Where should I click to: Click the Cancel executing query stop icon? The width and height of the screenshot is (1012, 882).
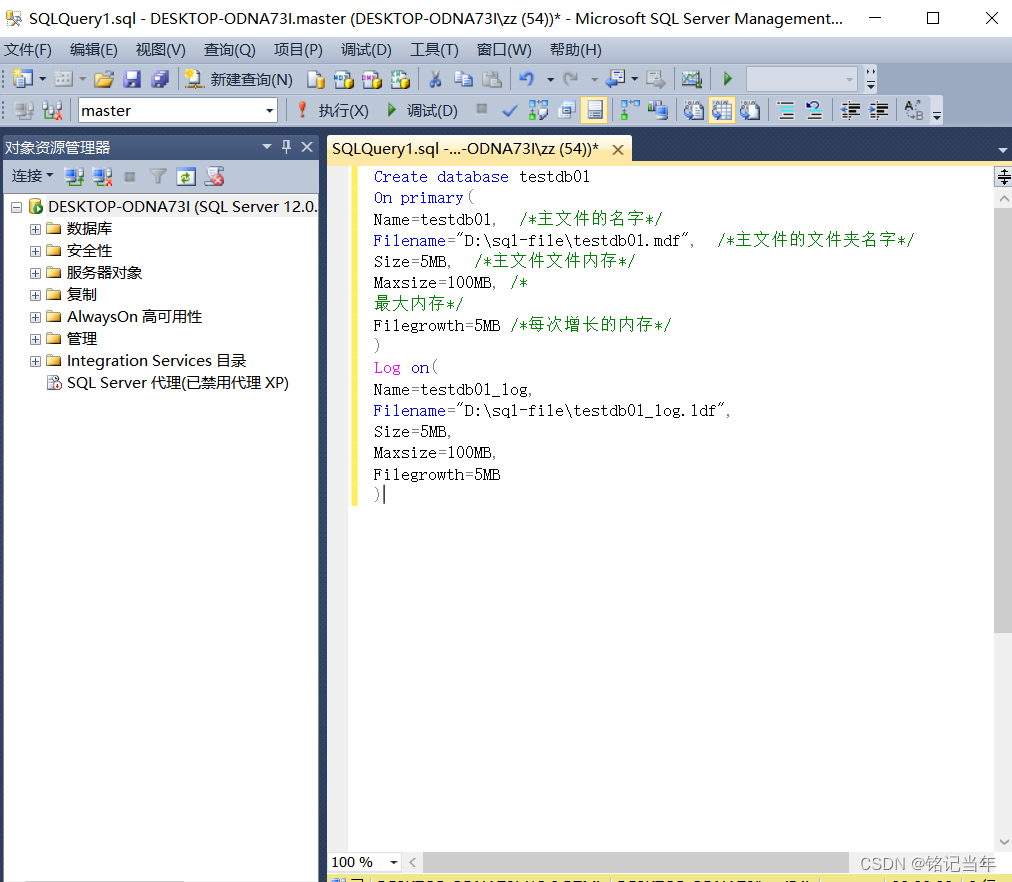(481, 109)
